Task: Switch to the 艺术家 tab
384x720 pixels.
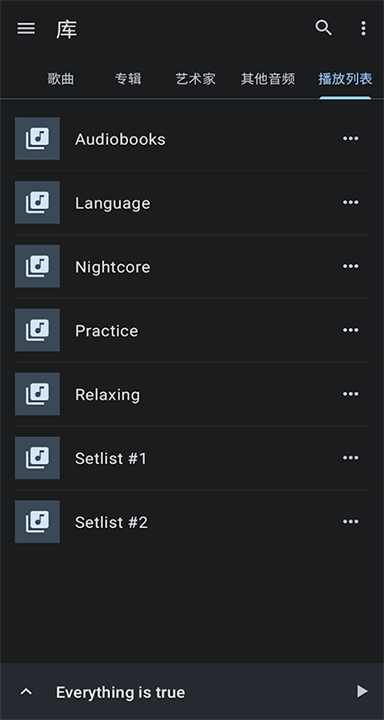Action: [x=195, y=79]
